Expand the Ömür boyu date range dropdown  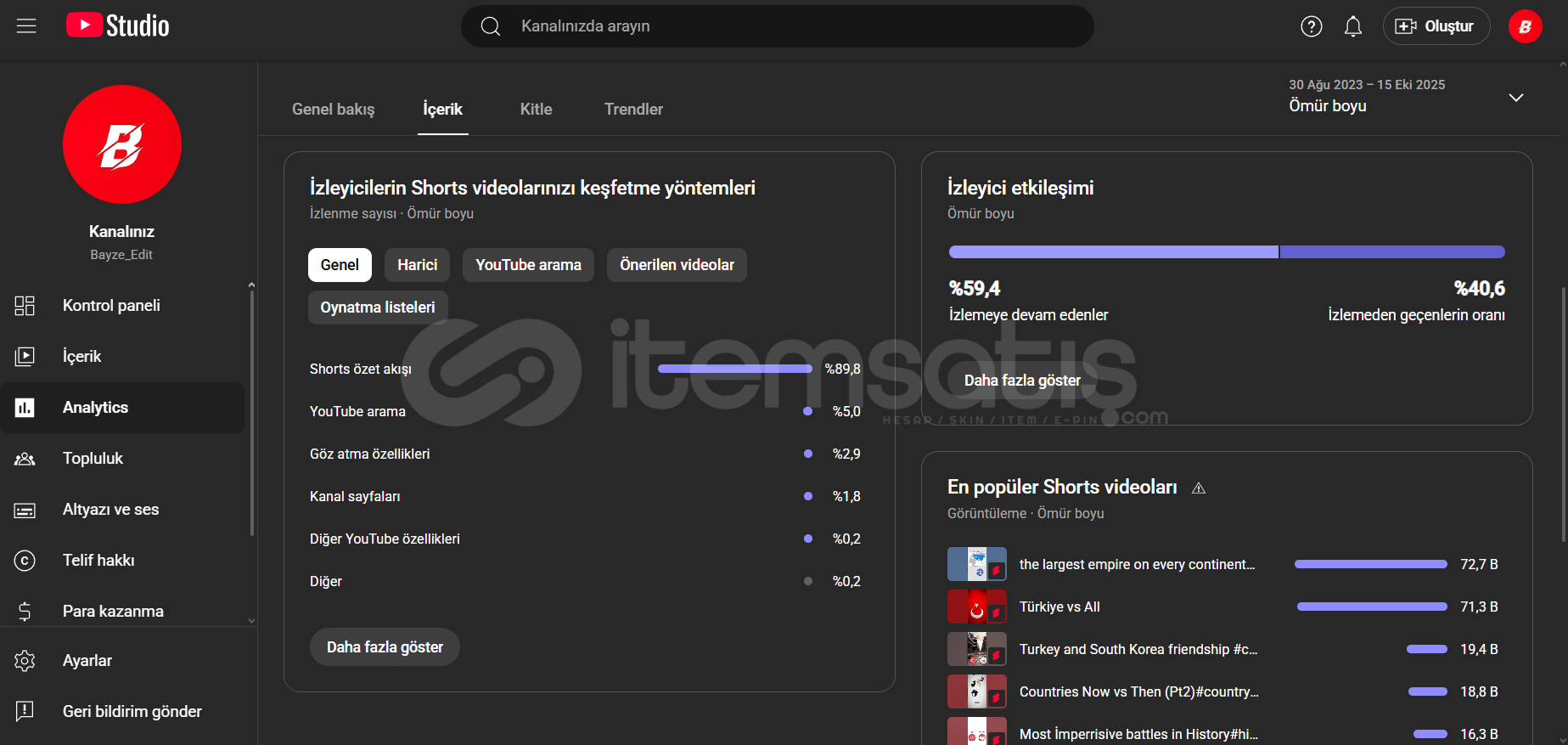(x=1515, y=98)
